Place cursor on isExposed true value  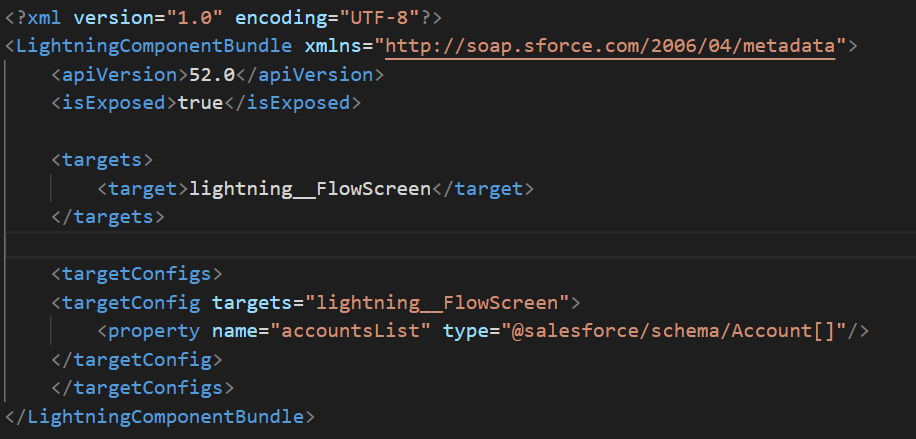click(200, 103)
